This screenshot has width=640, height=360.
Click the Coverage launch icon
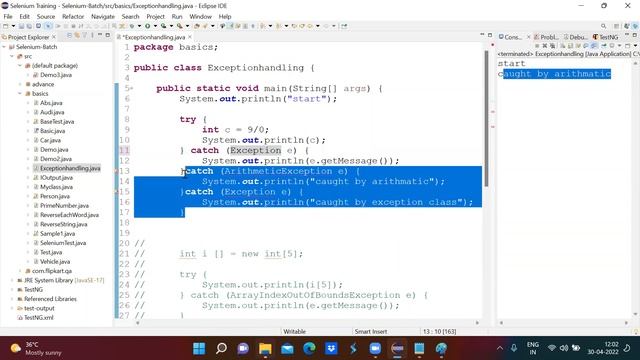click(x=163, y=26)
